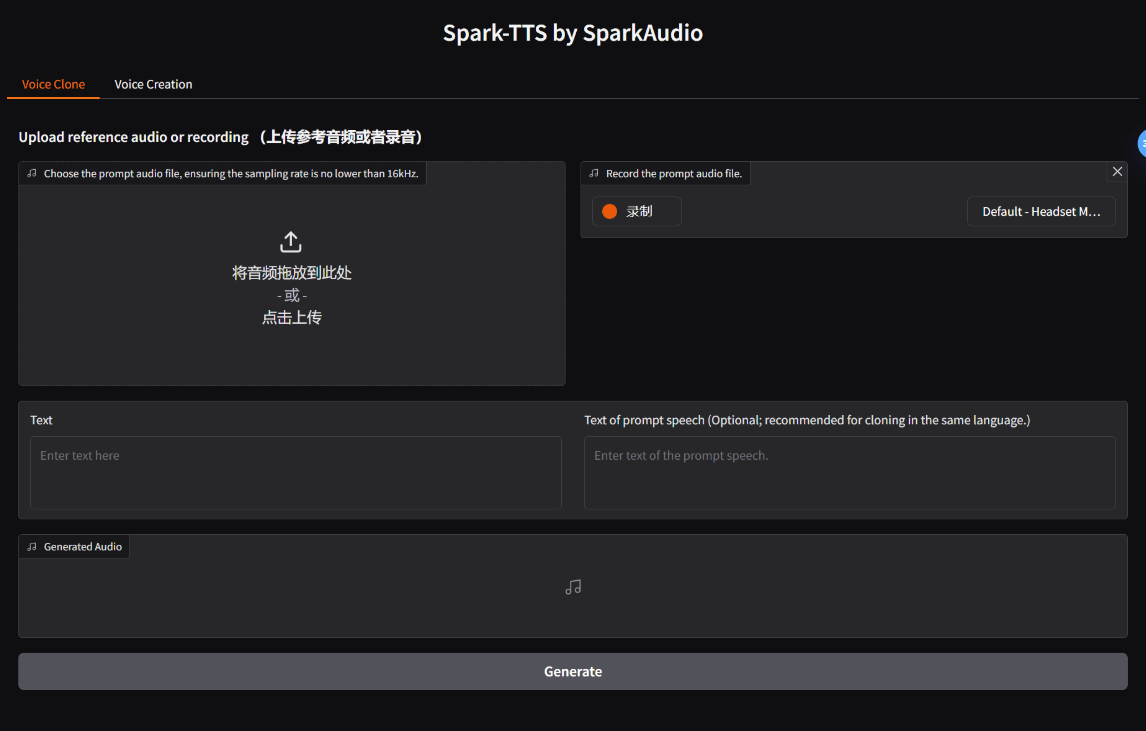1146x731 pixels.
Task: Click the orange record dot icon
Action: coord(610,211)
